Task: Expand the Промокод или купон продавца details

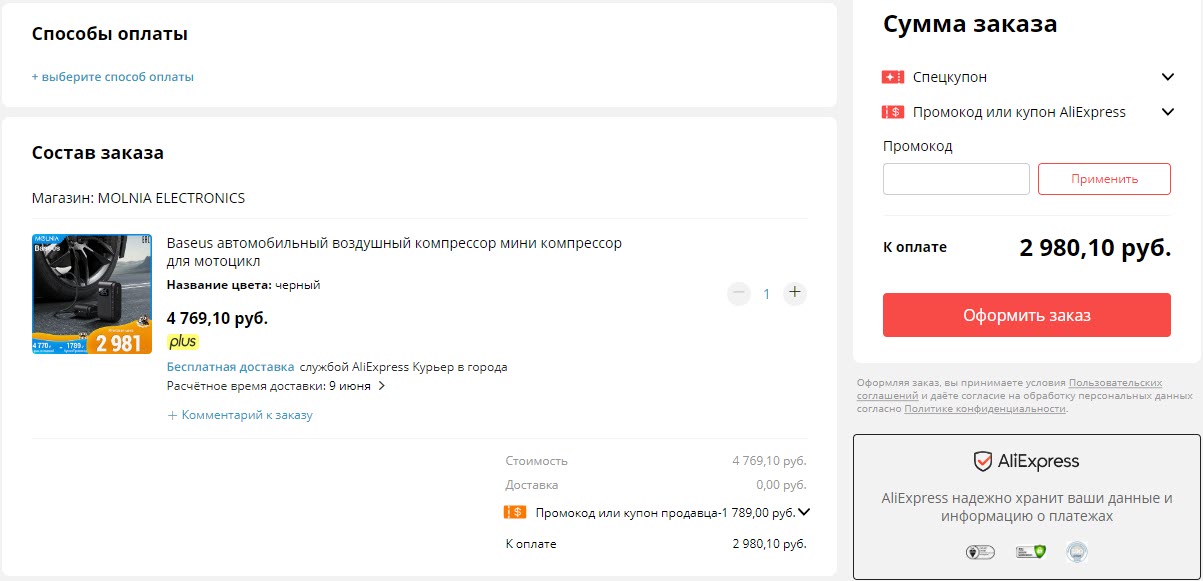Action: point(804,513)
